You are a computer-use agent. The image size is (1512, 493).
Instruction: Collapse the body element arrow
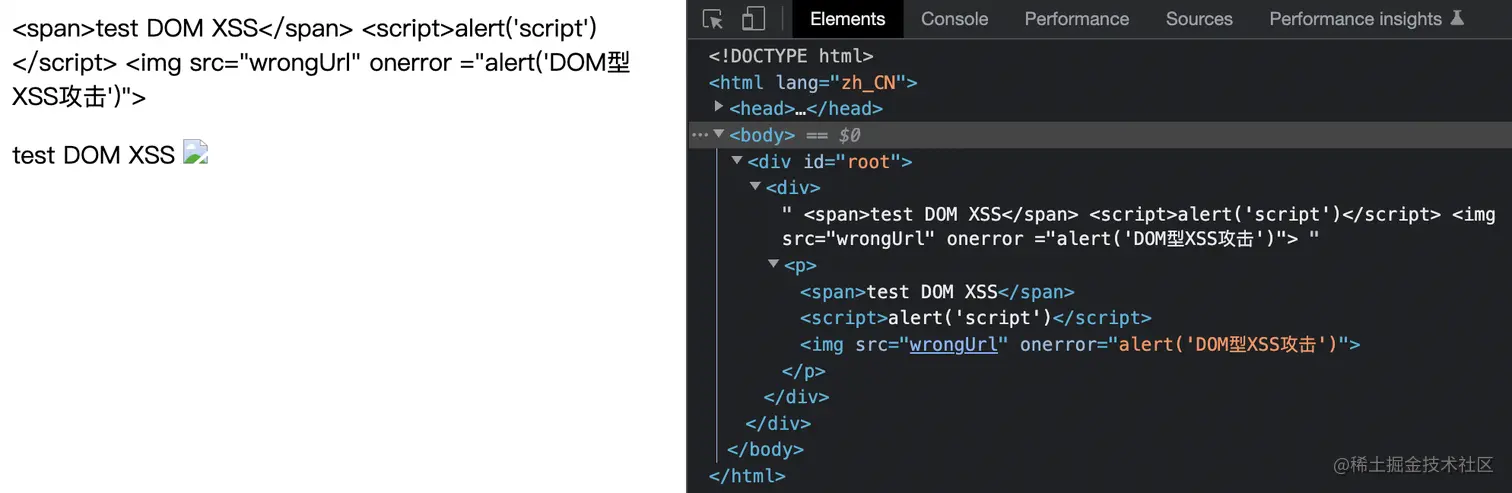[x=719, y=134]
